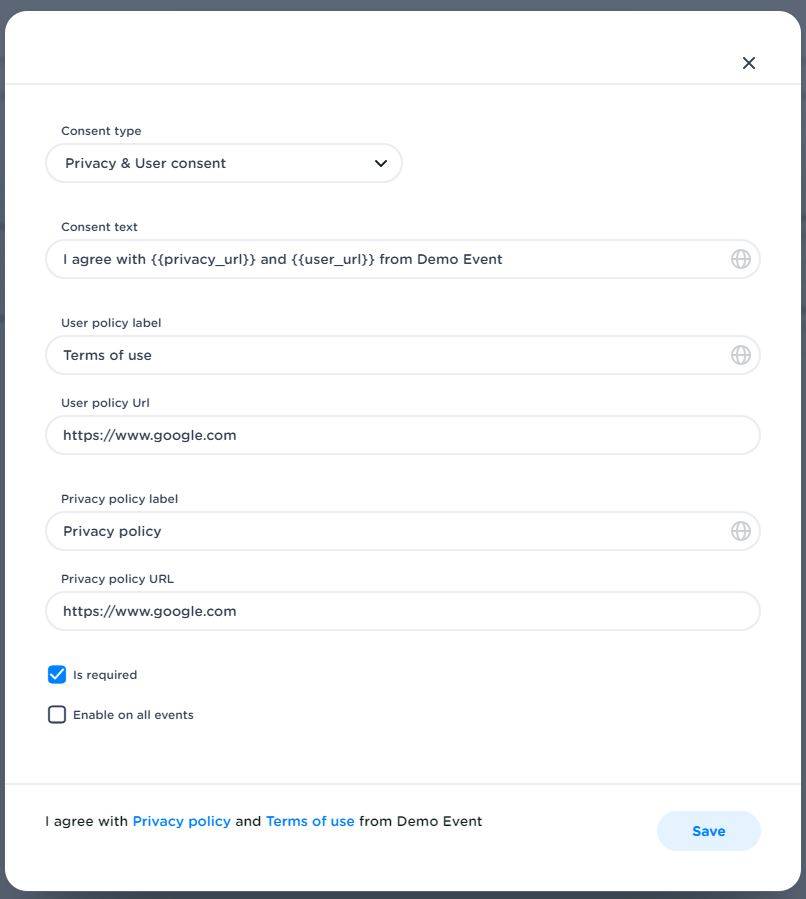The width and height of the screenshot is (806, 899).
Task: Click the User policy Url field
Action: click(x=402, y=435)
